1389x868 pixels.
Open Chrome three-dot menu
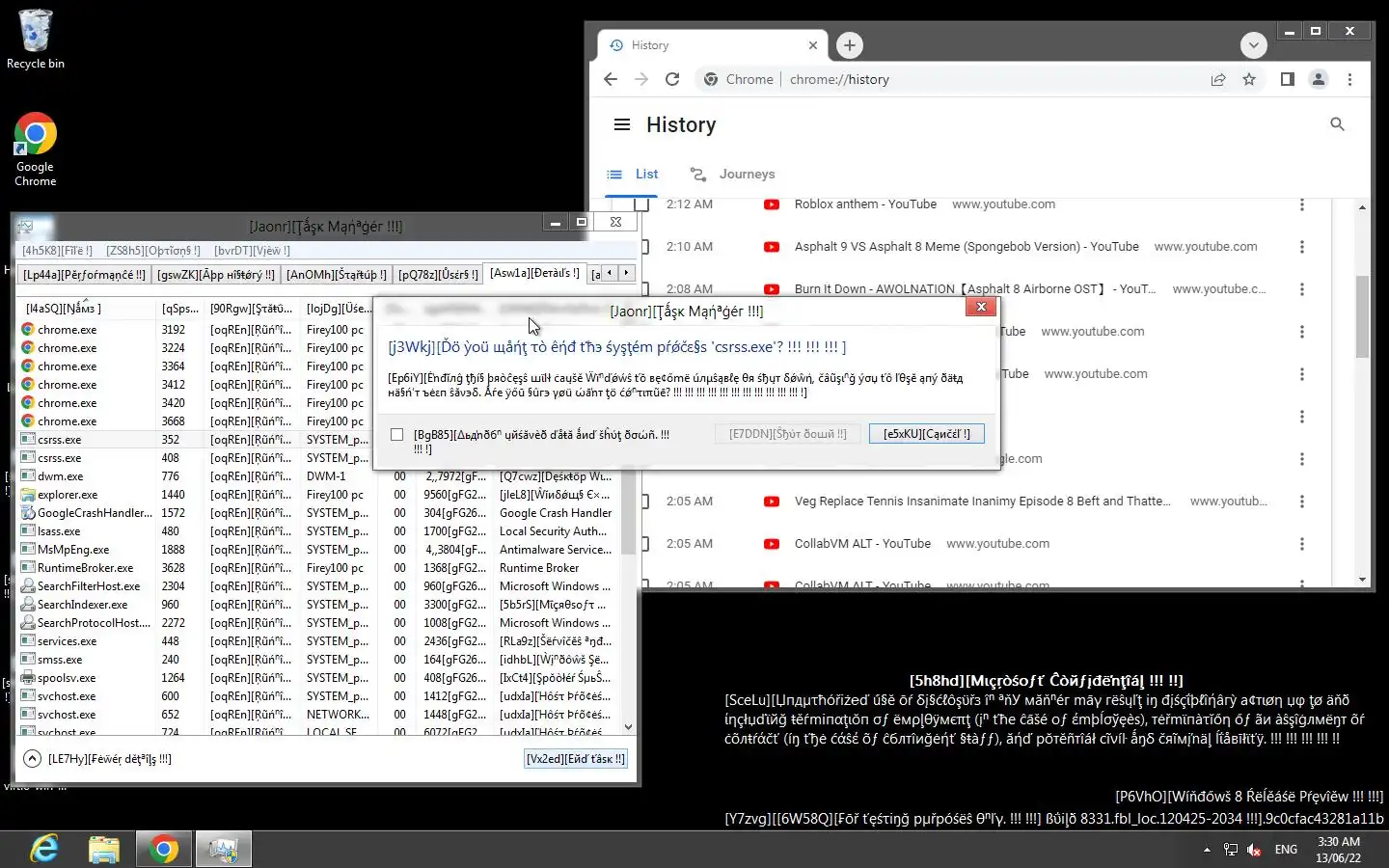pos(1349,79)
